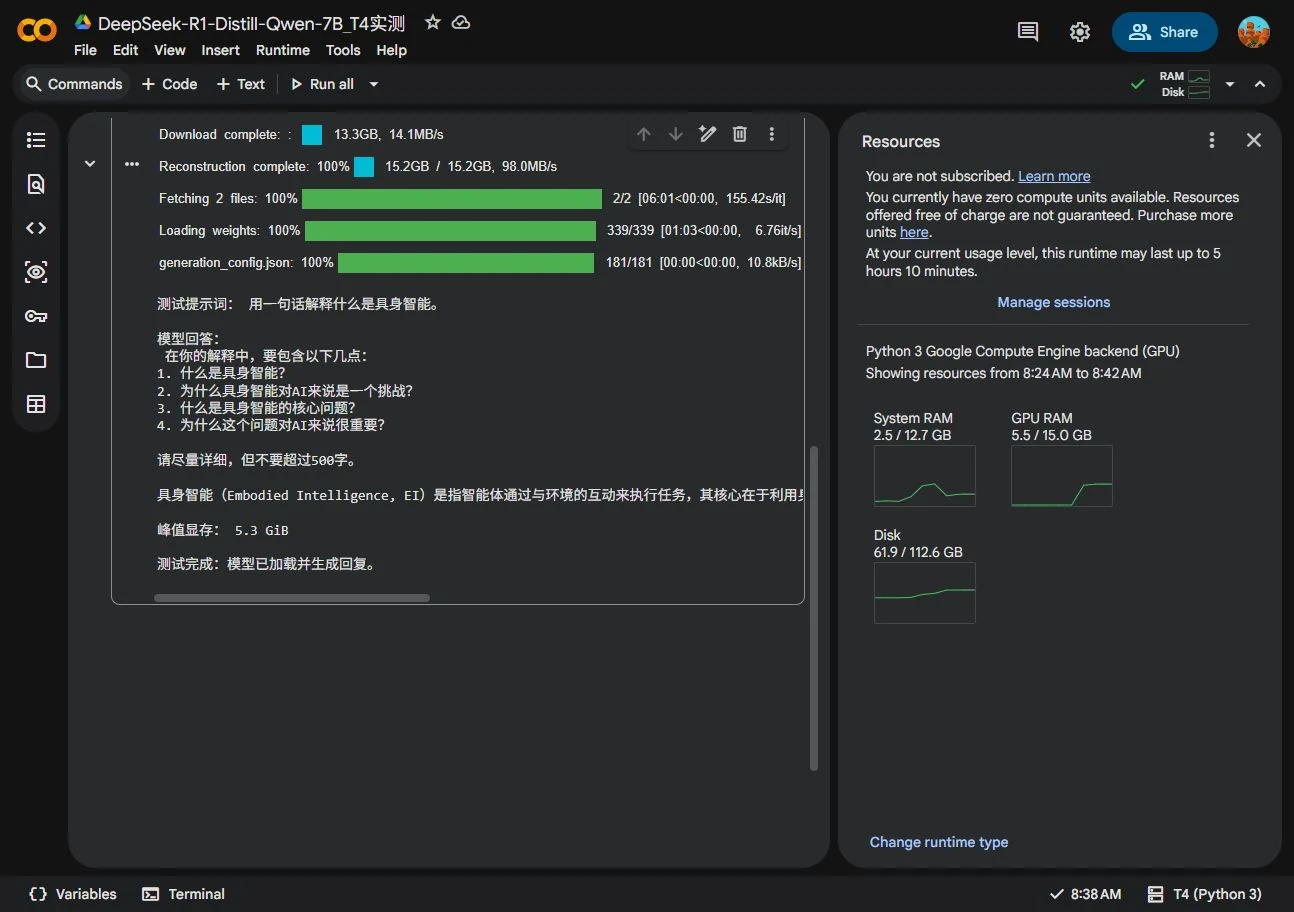The width and height of the screenshot is (1294, 912).
Task: Open the Commands search button
Action: [x=74, y=84]
